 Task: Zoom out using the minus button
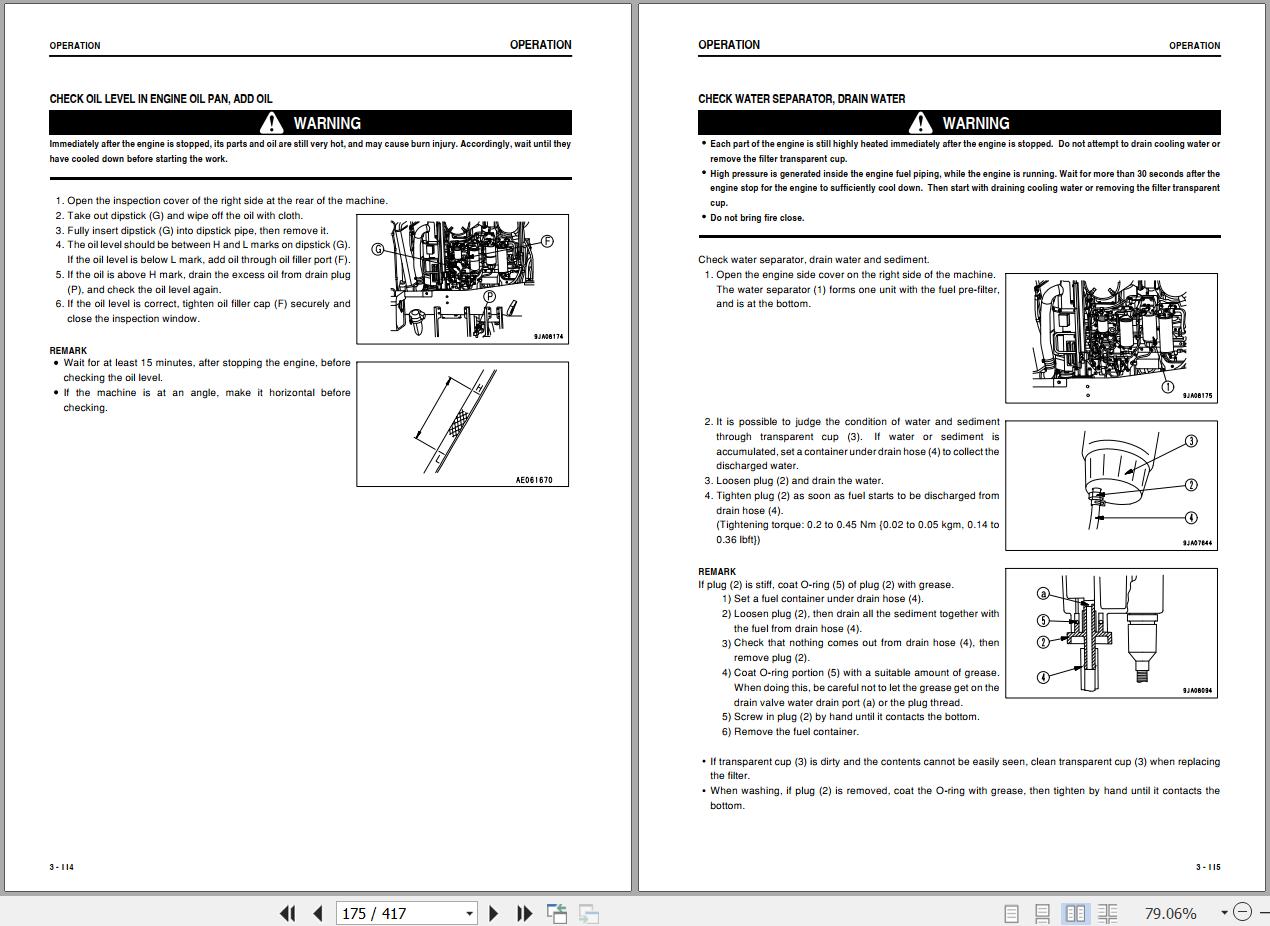click(x=1242, y=912)
